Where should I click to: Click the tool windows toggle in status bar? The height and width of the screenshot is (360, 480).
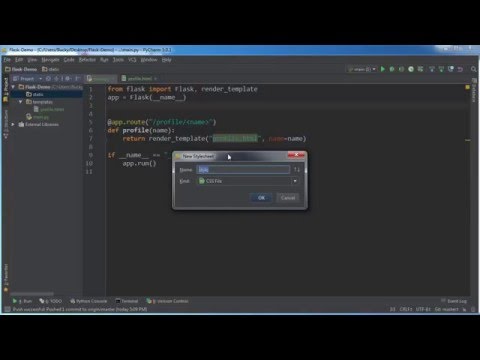(7, 309)
